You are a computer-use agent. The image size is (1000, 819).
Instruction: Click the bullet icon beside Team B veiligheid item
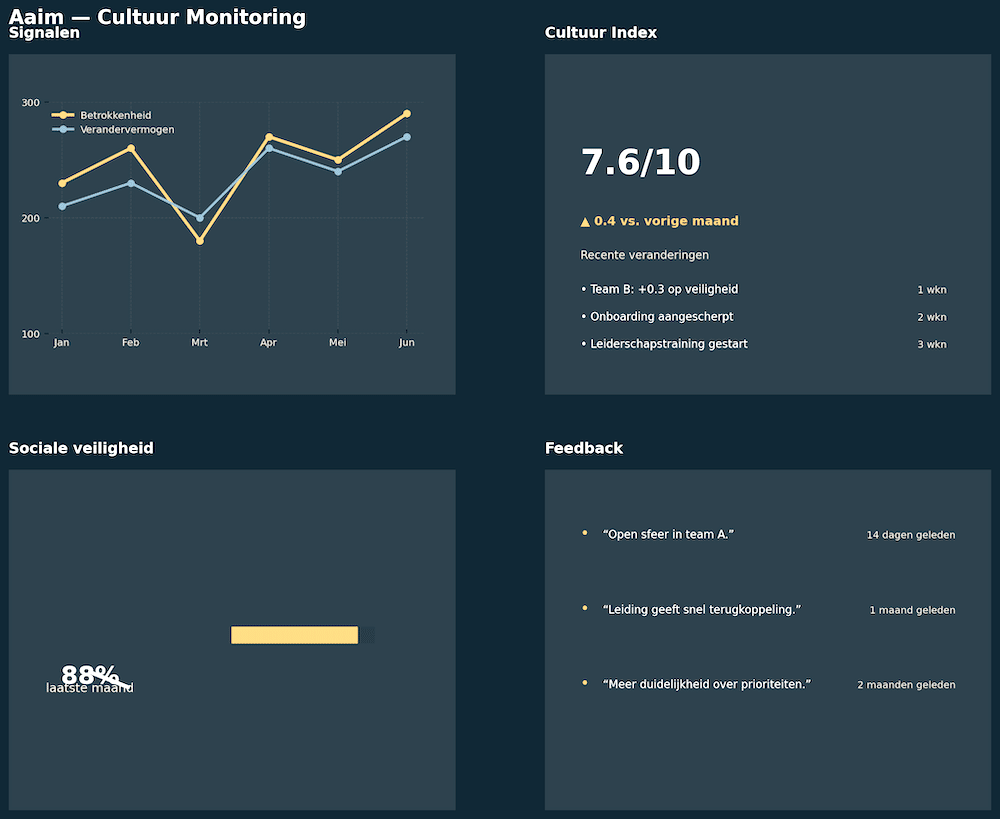(584, 289)
